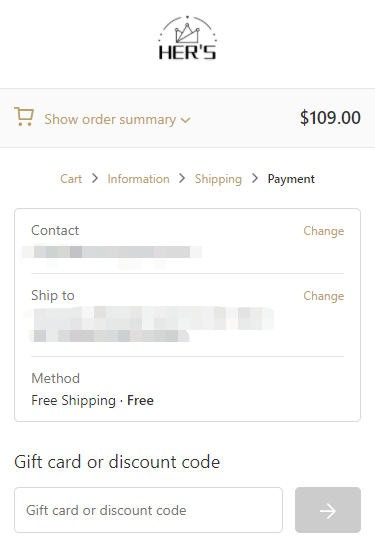Click the Gift card or discount code heading
This screenshot has height=550, width=375.
click(117, 462)
